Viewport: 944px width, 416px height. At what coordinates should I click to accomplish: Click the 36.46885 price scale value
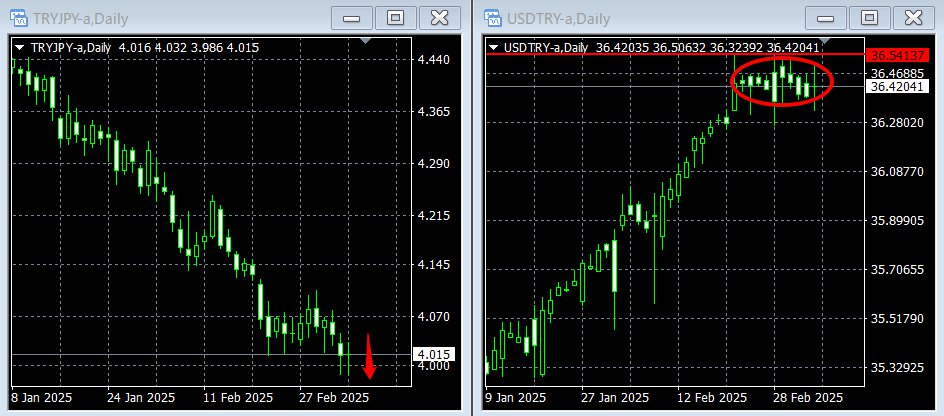(x=897, y=73)
